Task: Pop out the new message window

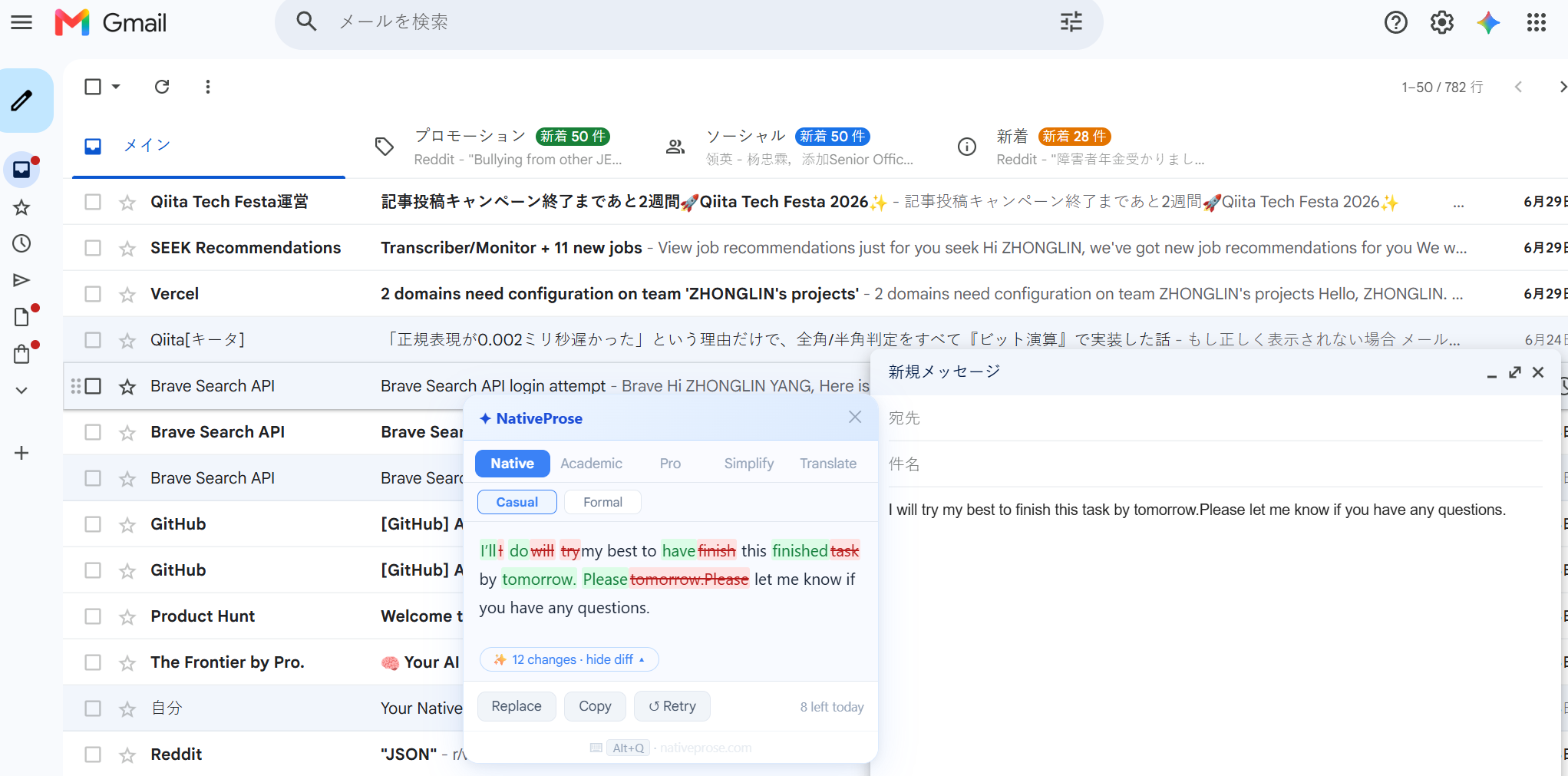Action: click(x=1515, y=372)
